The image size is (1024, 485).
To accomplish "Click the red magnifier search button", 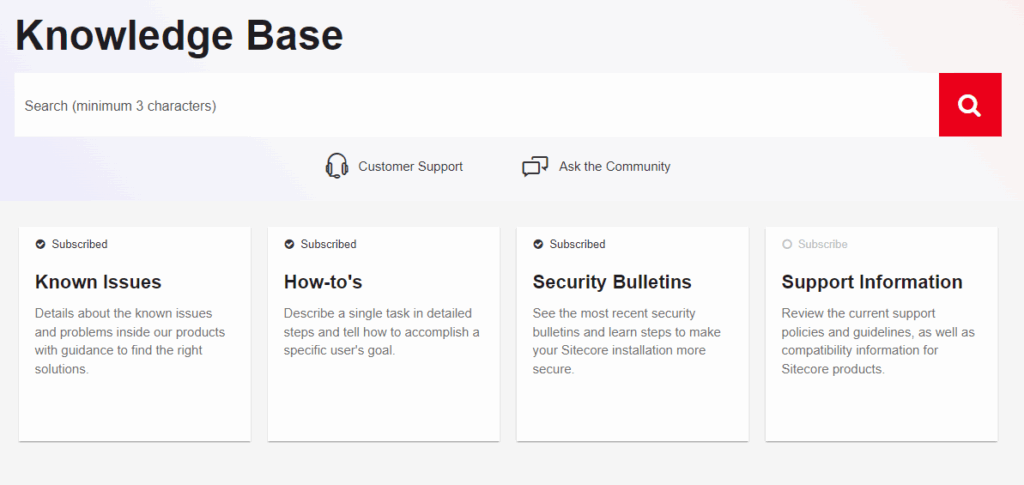I will pyautogui.click(x=969, y=105).
